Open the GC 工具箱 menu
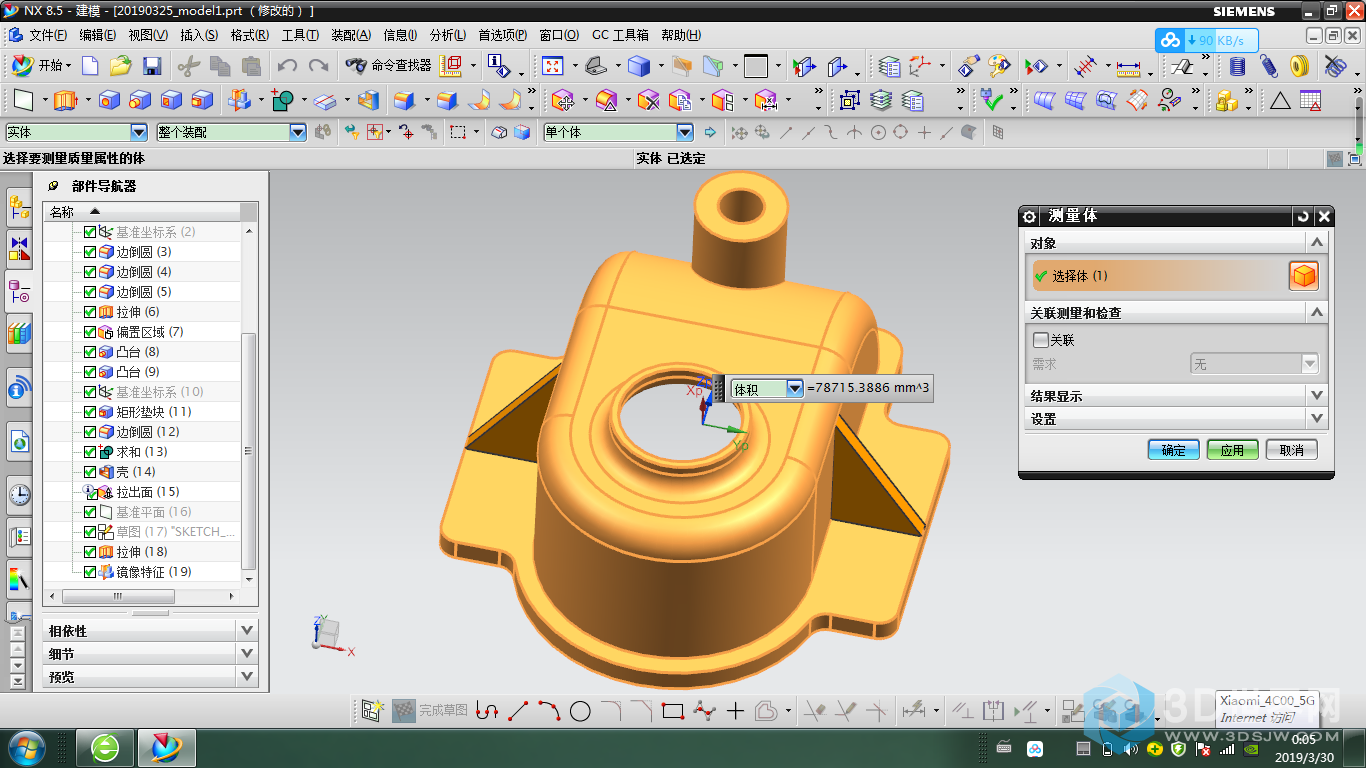The width and height of the screenshot is (1366, 768). (620, 35)
